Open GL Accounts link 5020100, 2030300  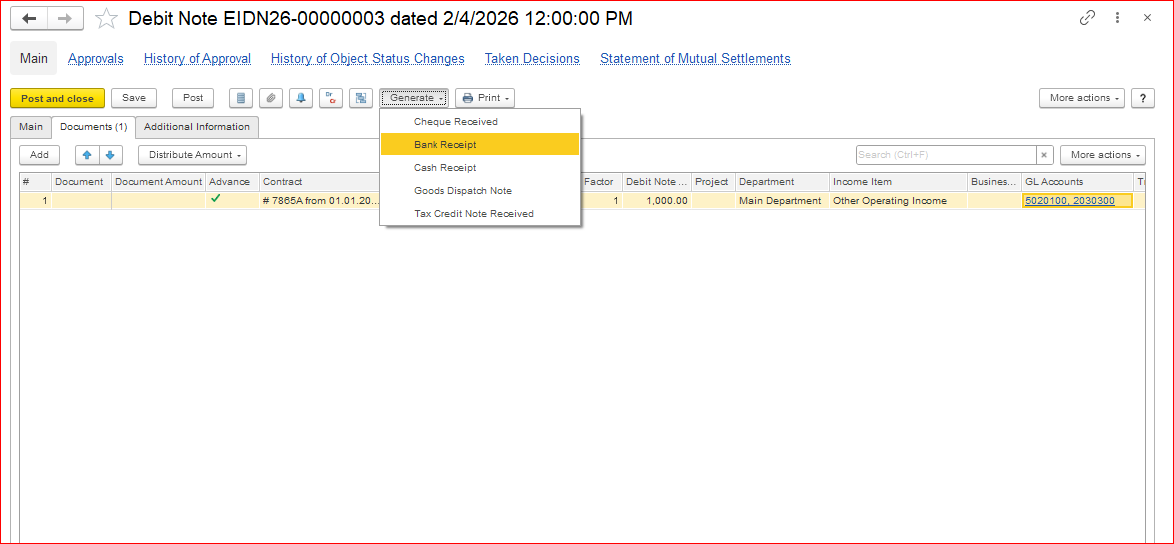(x=1069, y=201)
